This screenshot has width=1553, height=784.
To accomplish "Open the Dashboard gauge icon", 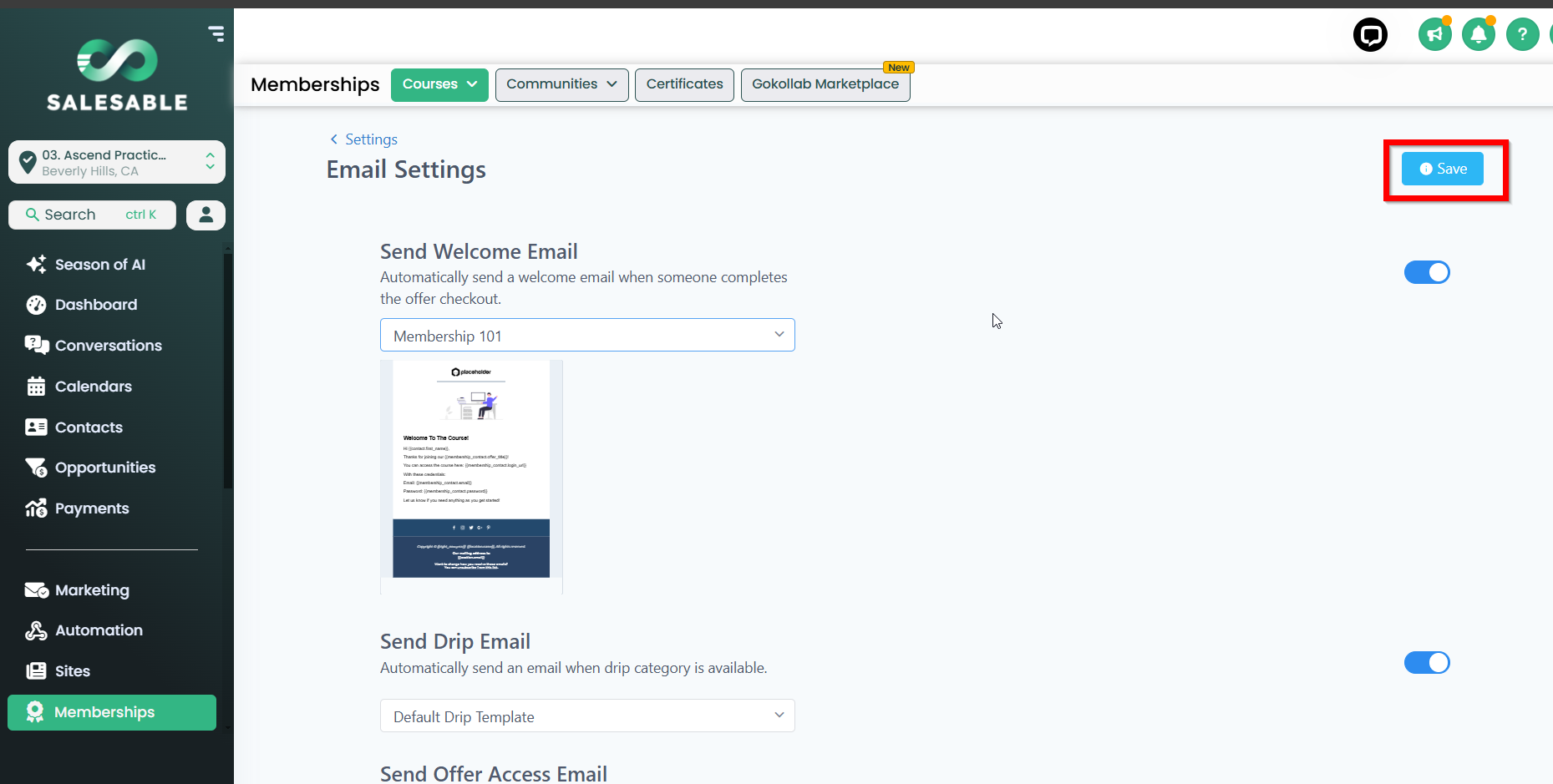I will point(36,305).
